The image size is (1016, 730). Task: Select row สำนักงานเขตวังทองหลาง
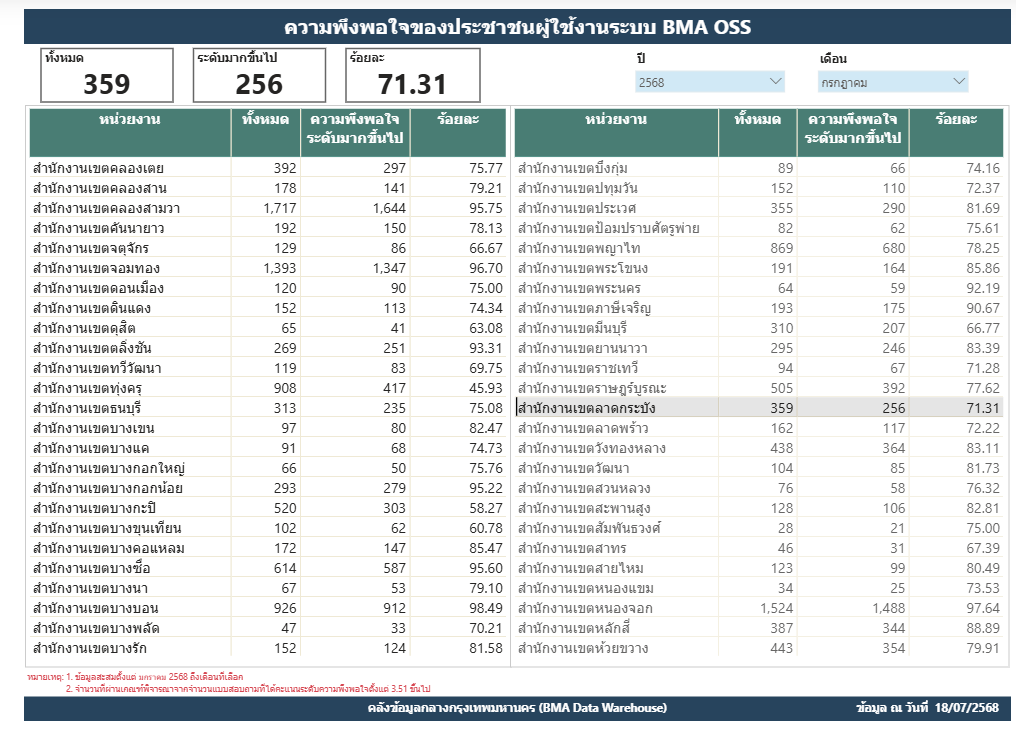pyautogui.click(x=759, y=448)
